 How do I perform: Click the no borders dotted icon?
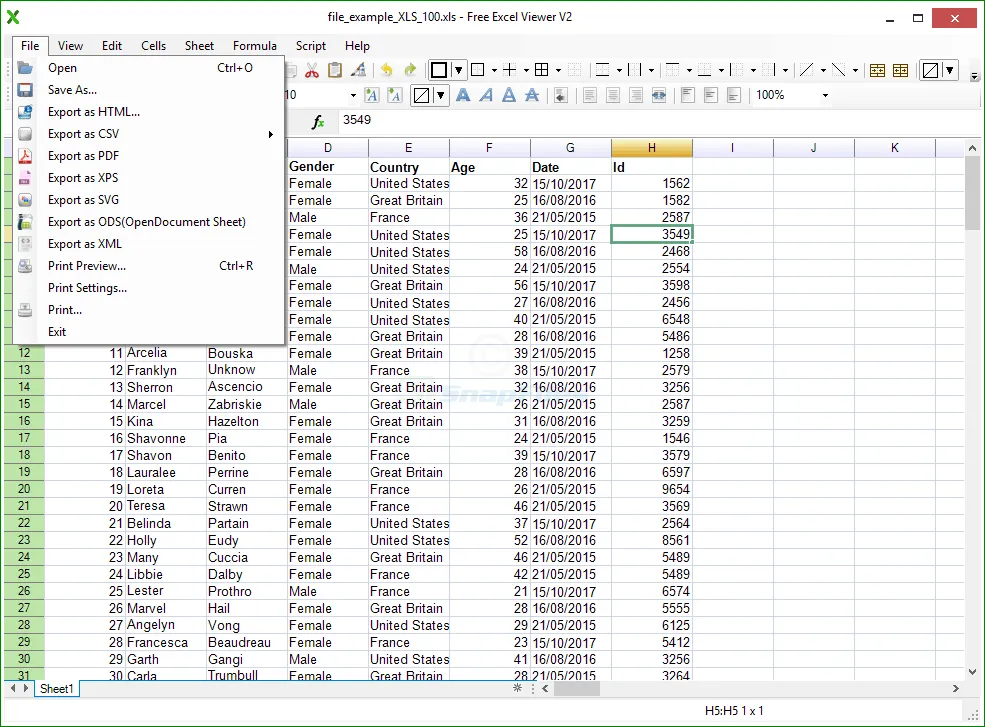click(574, 70)
